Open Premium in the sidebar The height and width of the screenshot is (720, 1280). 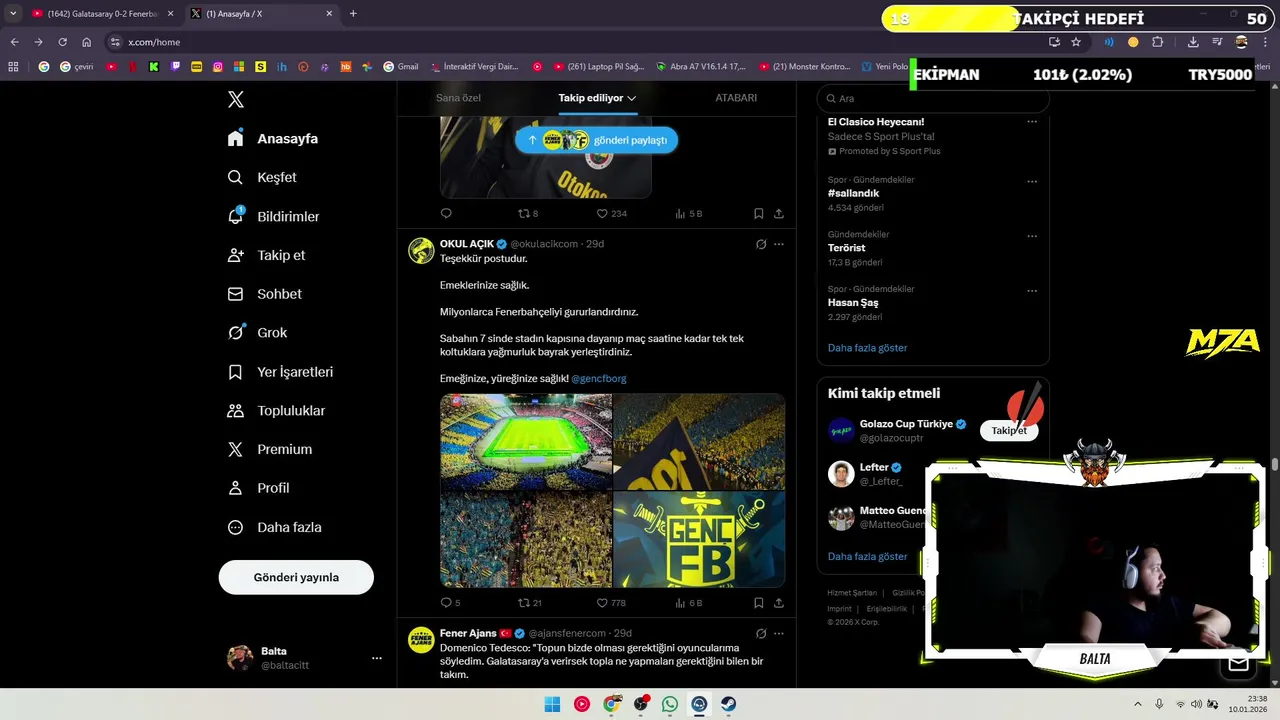coord(270,450)
